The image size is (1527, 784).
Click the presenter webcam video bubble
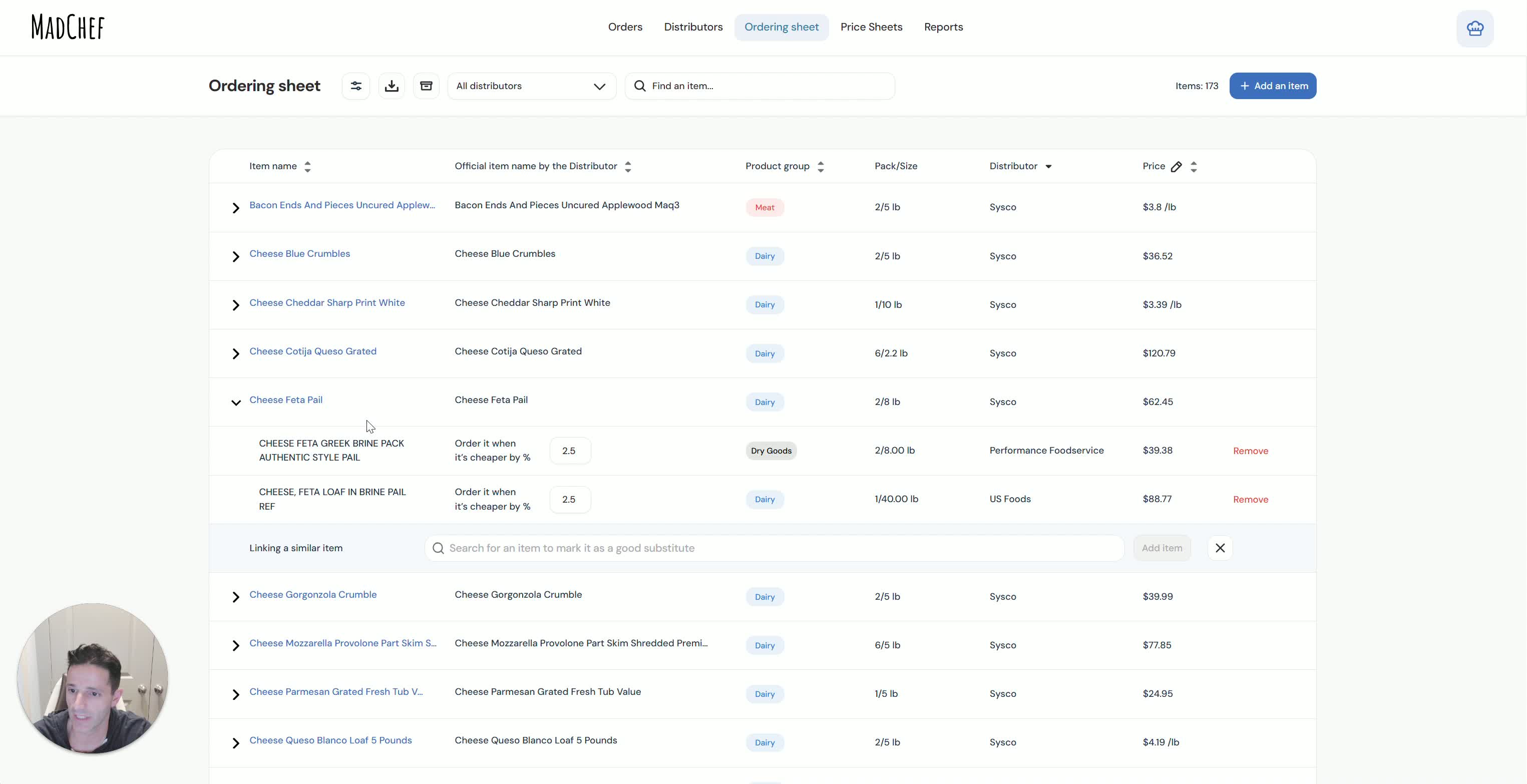click(x=93, y=678)
